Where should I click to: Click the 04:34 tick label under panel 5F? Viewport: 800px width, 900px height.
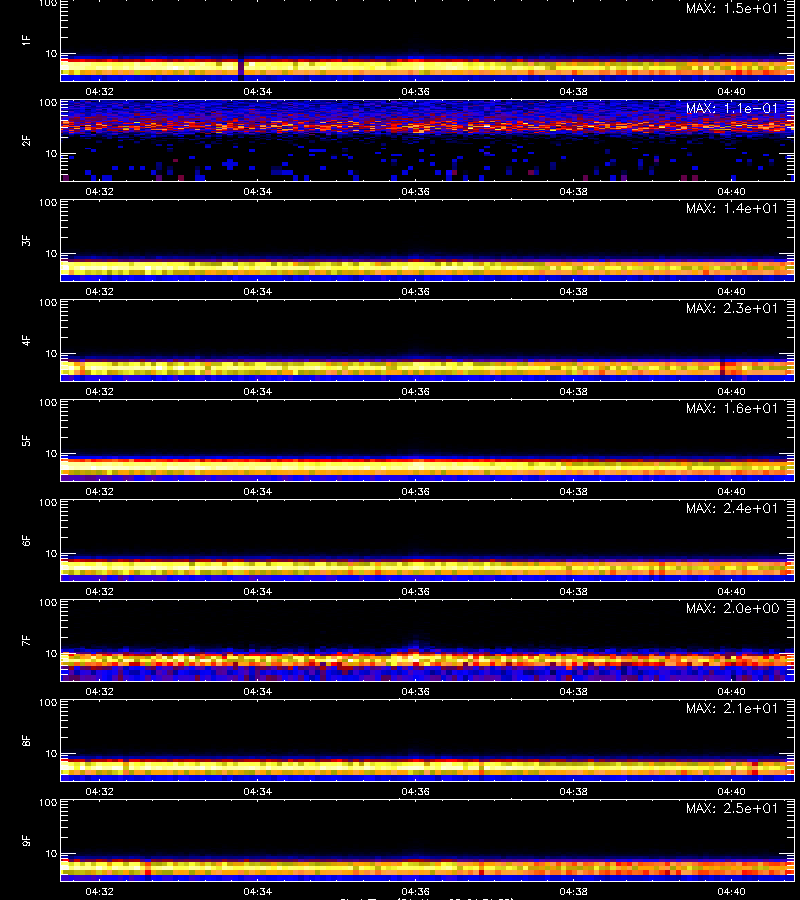pyautogui.click(x=258, y=491)
